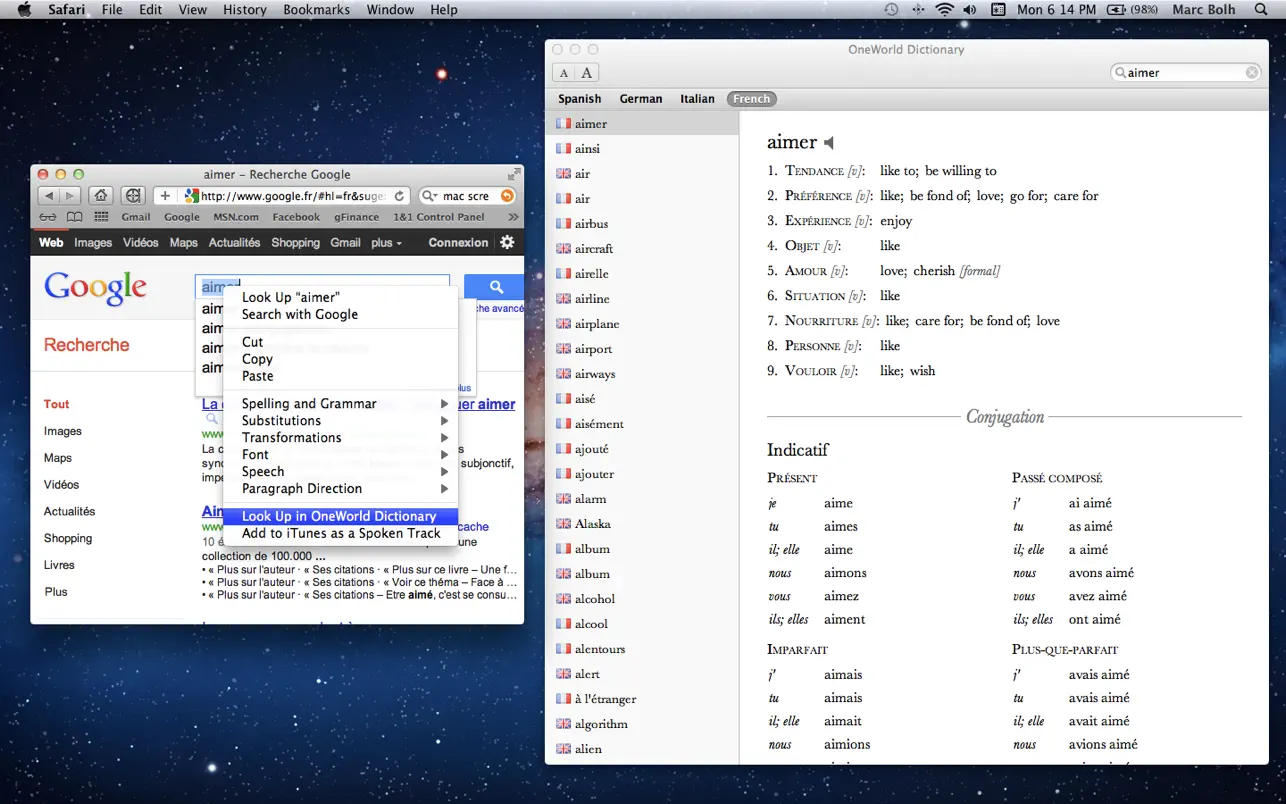Switch dictionary language to Italian
The image size is (1286, 804).
point(697,98)
